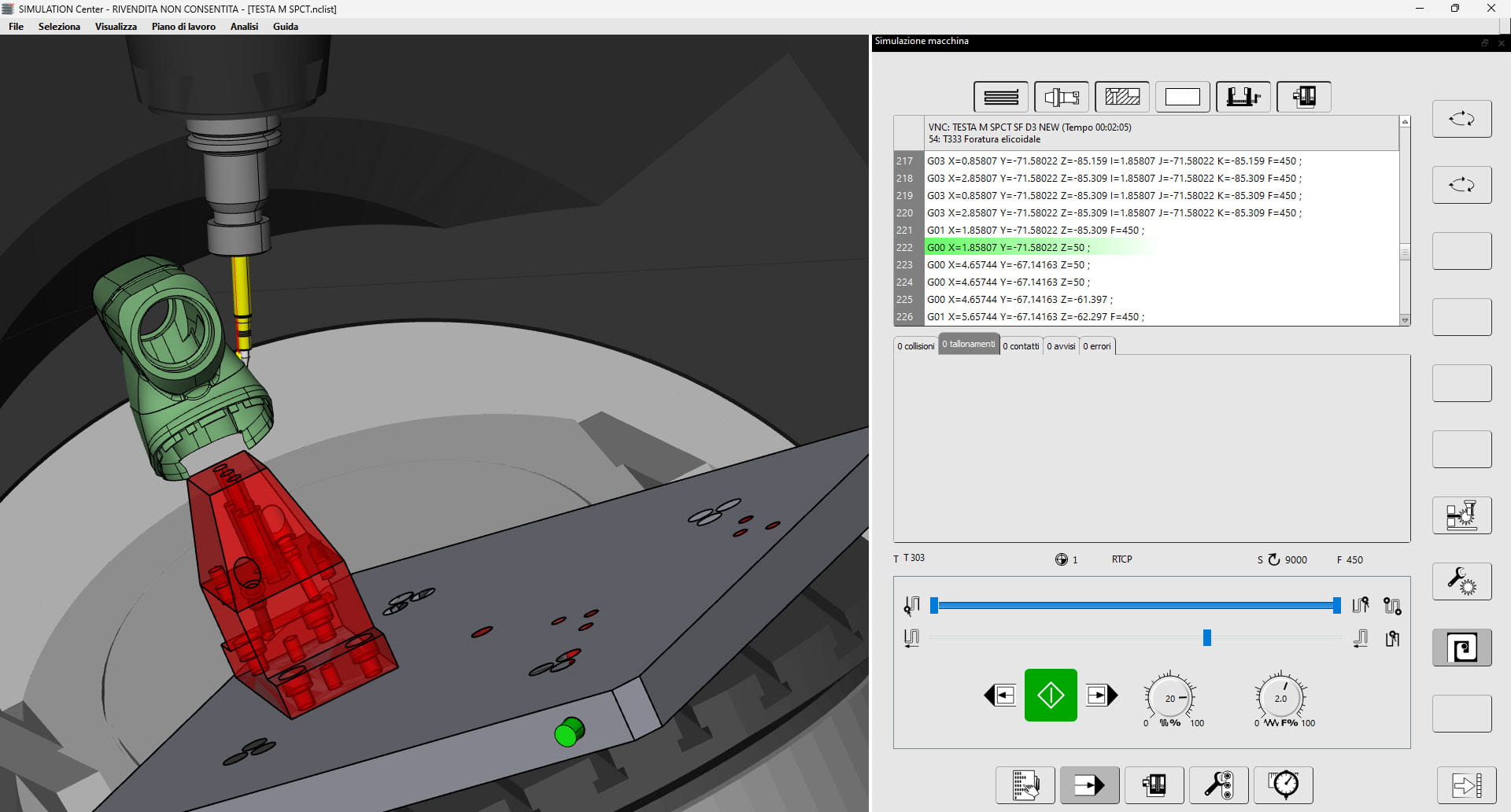Click left handle of range slider
1511x812 pixels.
tap(934, 605)
